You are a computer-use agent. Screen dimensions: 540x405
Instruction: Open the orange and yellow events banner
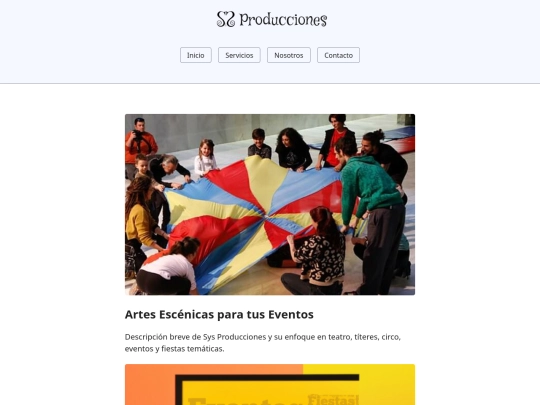pos(270,384)
